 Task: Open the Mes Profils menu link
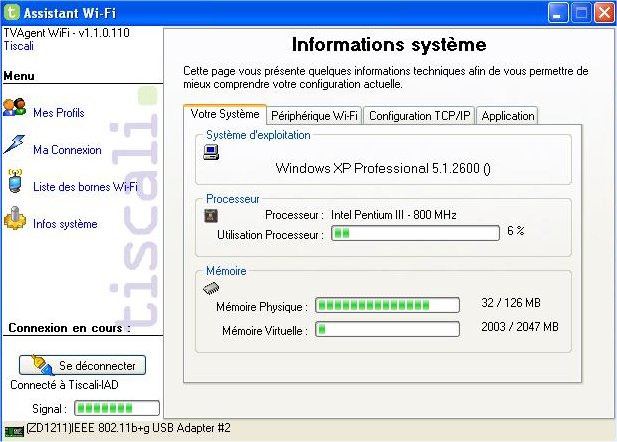click(x=59, y=113)
